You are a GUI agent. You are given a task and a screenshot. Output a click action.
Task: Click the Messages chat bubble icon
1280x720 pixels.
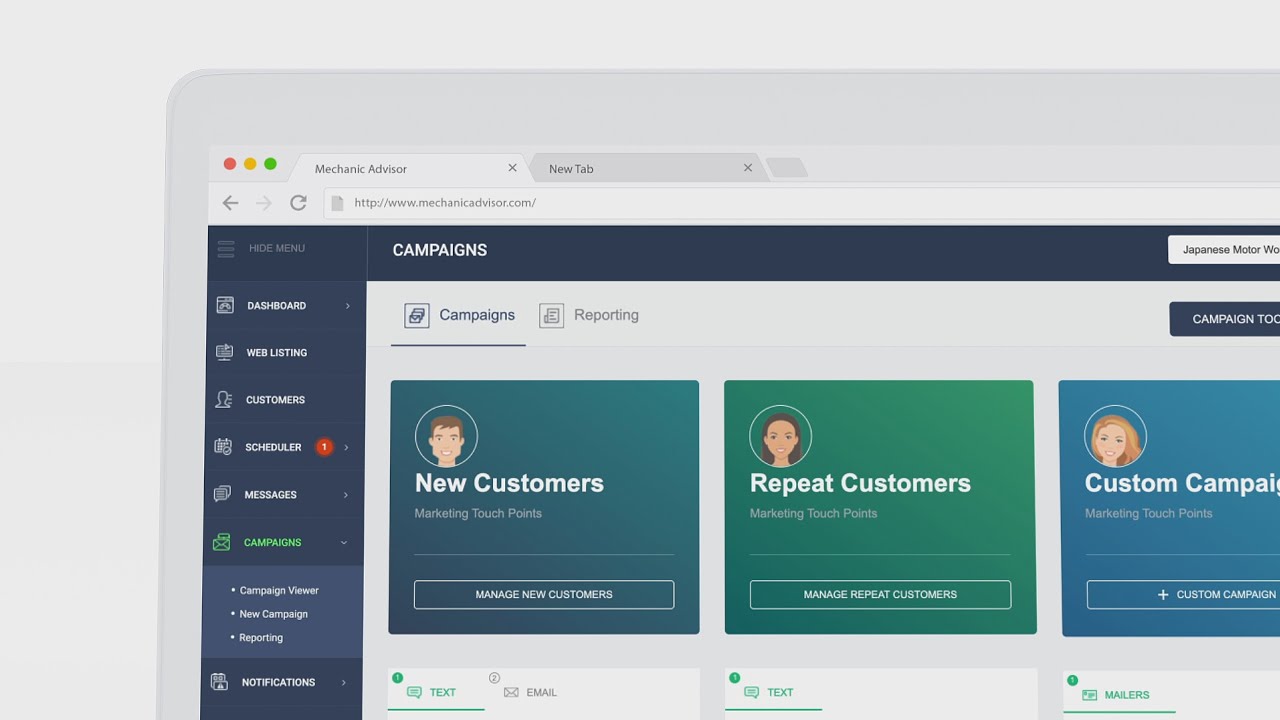222,494
